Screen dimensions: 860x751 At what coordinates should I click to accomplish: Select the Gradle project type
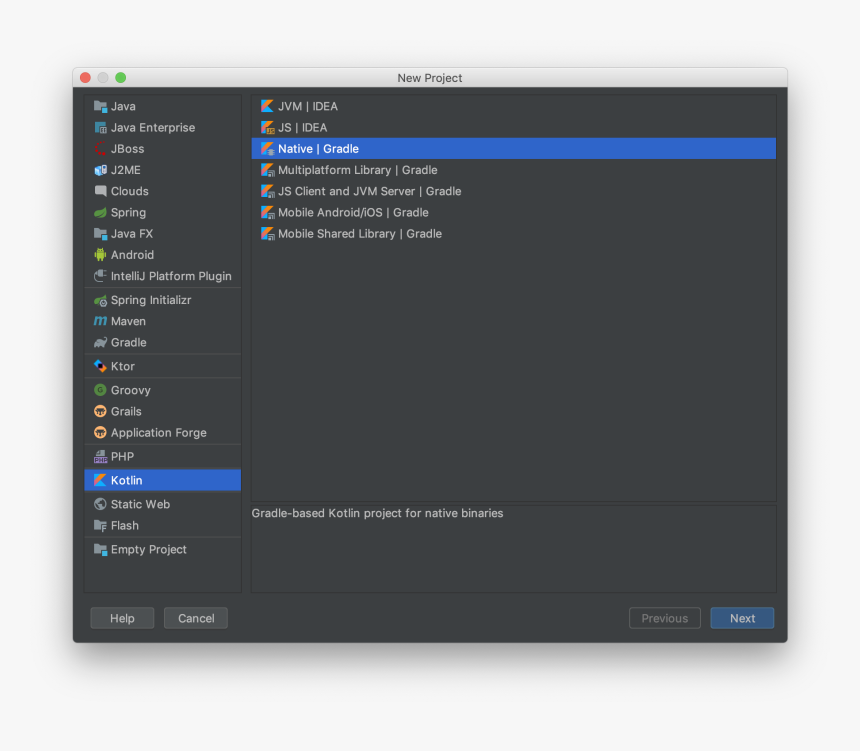pyautogui.click(x=163, y=342)
